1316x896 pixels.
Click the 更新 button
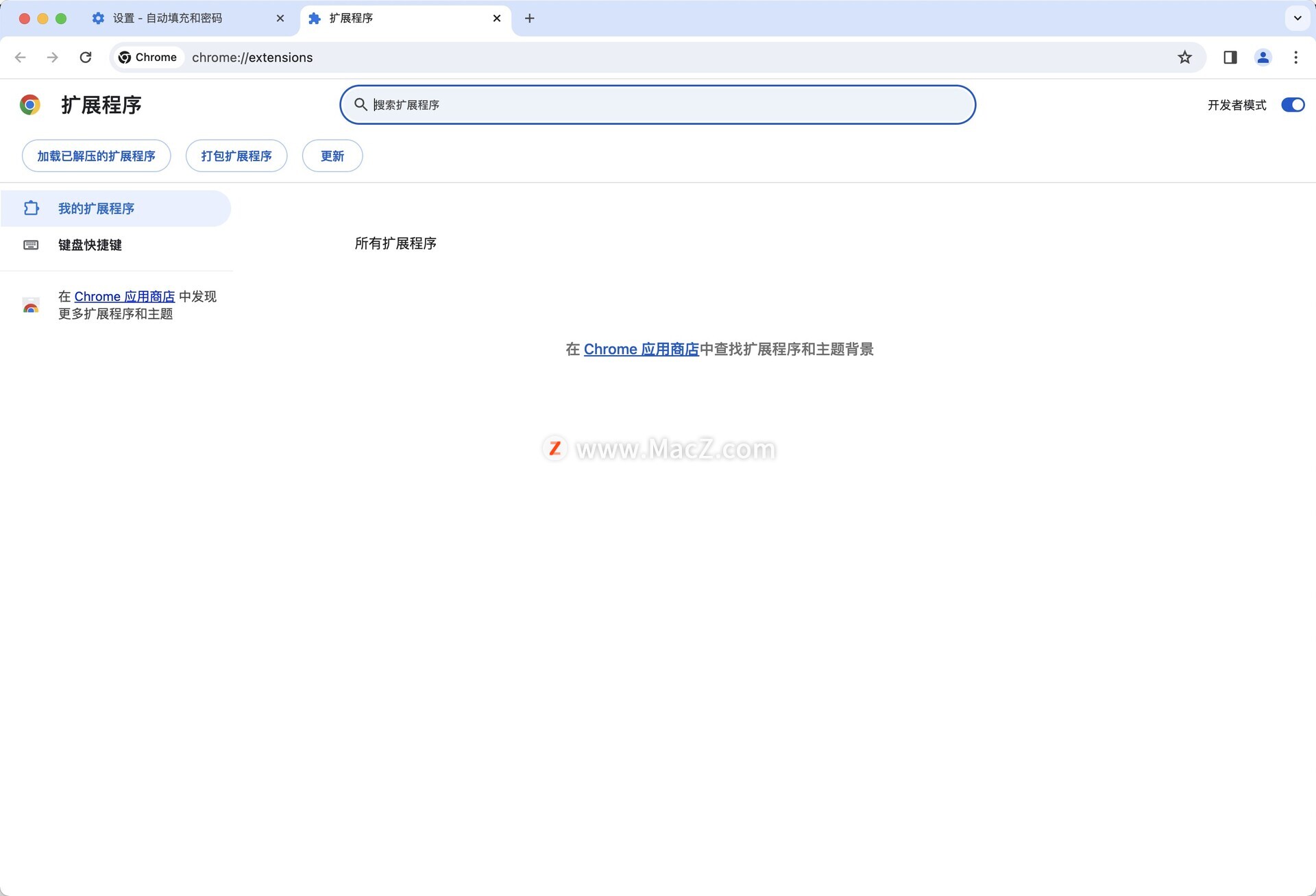click(x=332, y=156)
